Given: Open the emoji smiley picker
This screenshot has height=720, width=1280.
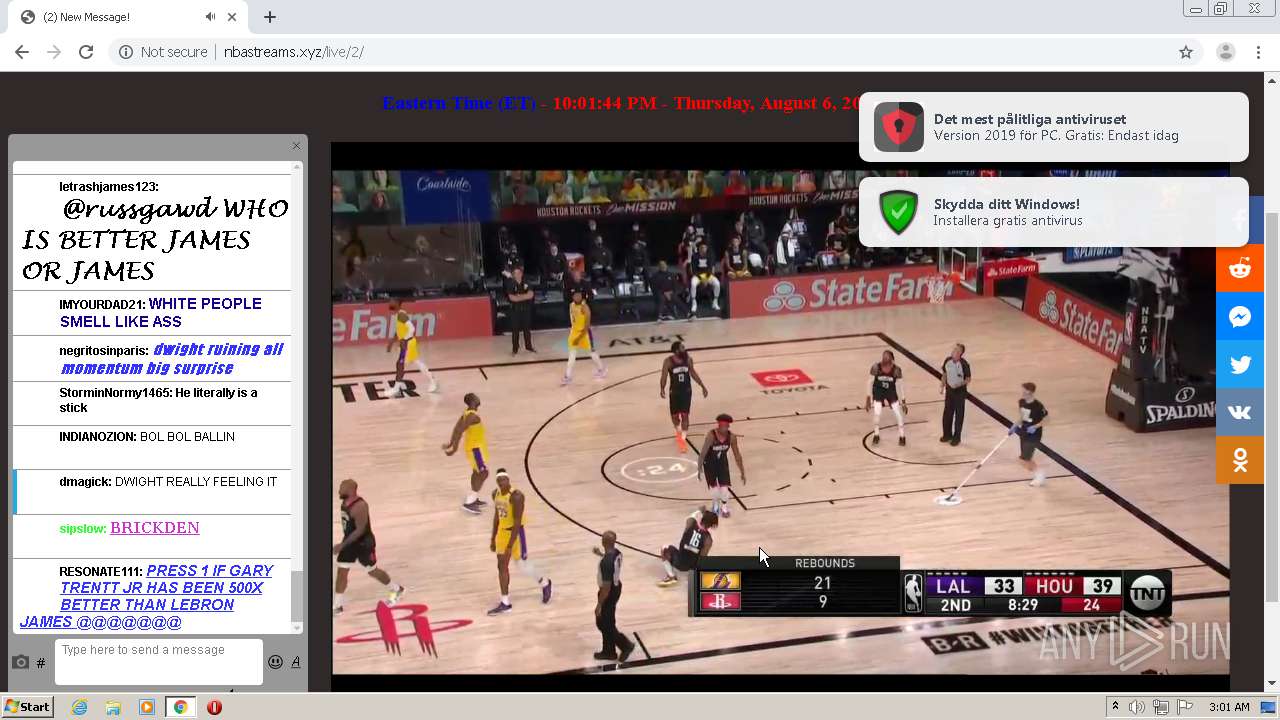Looking at the screenshot, I should pos(275,661).
